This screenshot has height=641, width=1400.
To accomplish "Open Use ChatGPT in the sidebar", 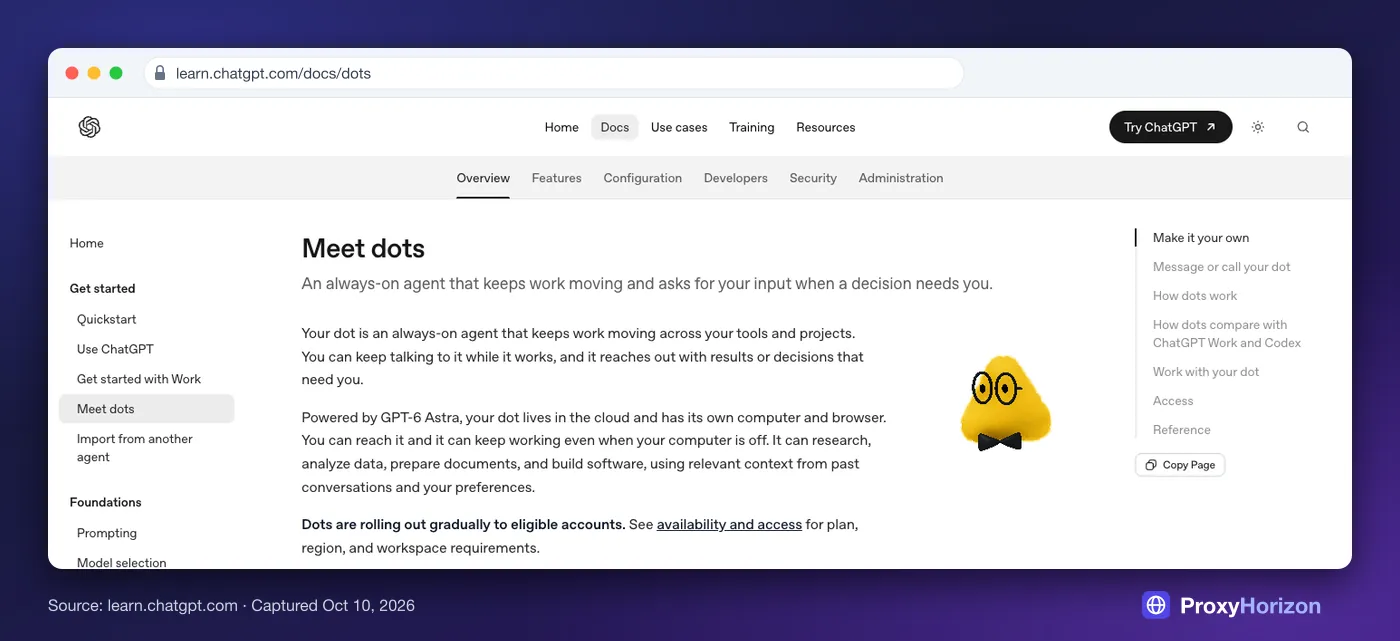I will click(115, 349).
